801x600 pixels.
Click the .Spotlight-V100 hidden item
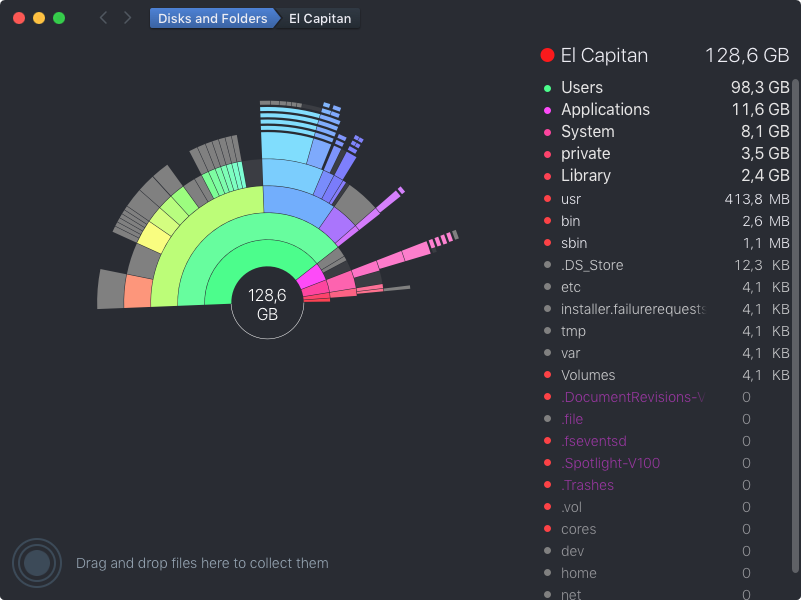coord(610,463)
